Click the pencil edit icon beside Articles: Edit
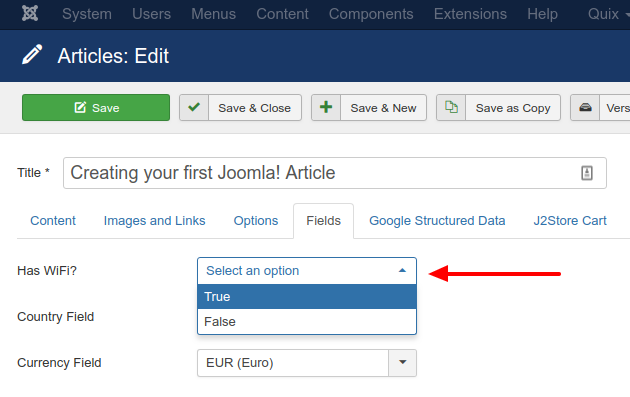The image size is (630, 397). coord(32,55)
